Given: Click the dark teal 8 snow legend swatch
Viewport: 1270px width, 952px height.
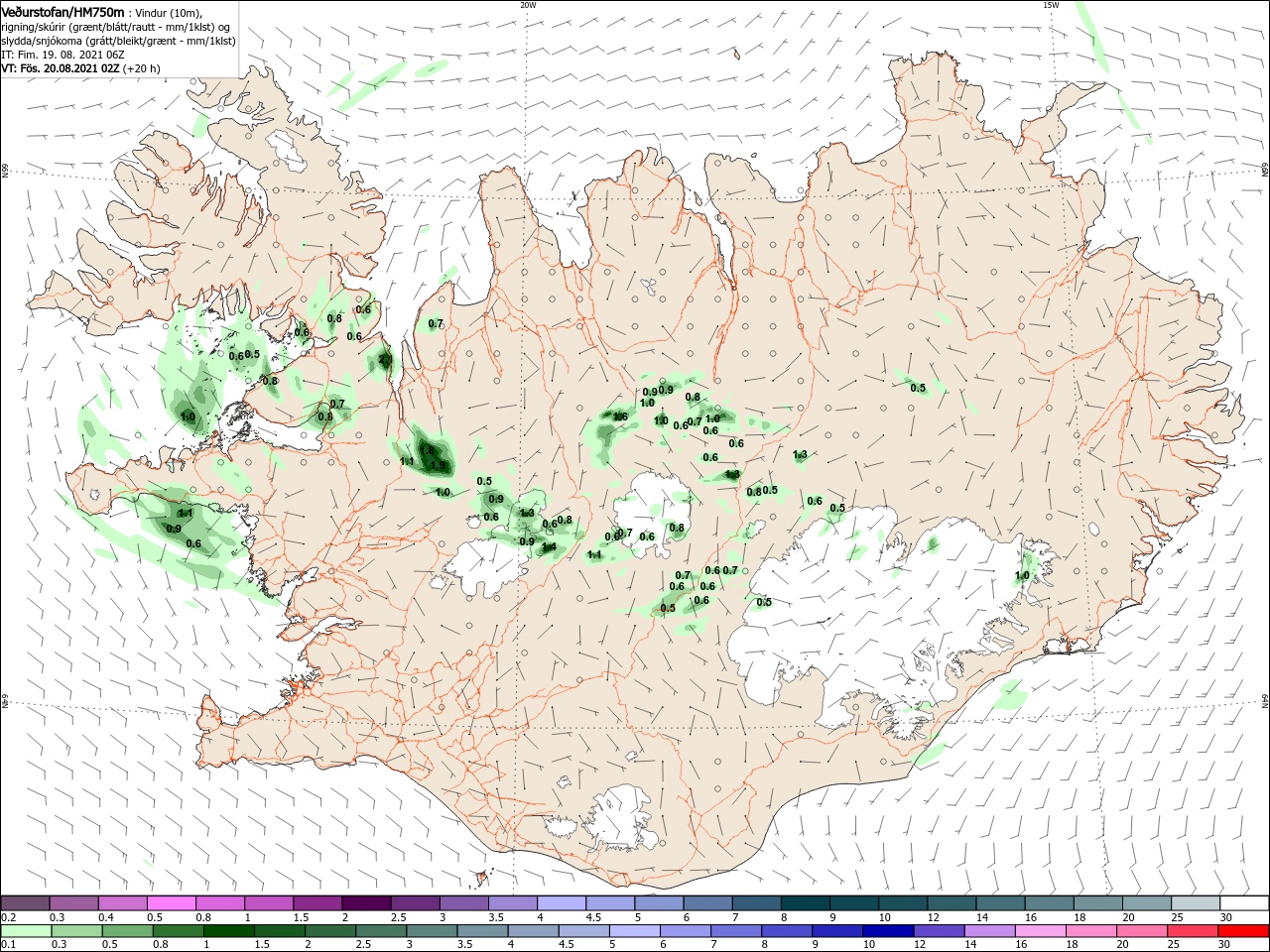Looking at the screenshot, I should 806,903.
